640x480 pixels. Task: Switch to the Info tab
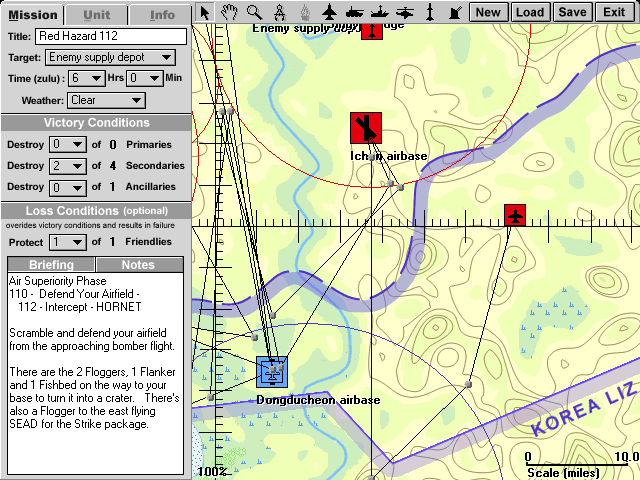tap(161, 15)
